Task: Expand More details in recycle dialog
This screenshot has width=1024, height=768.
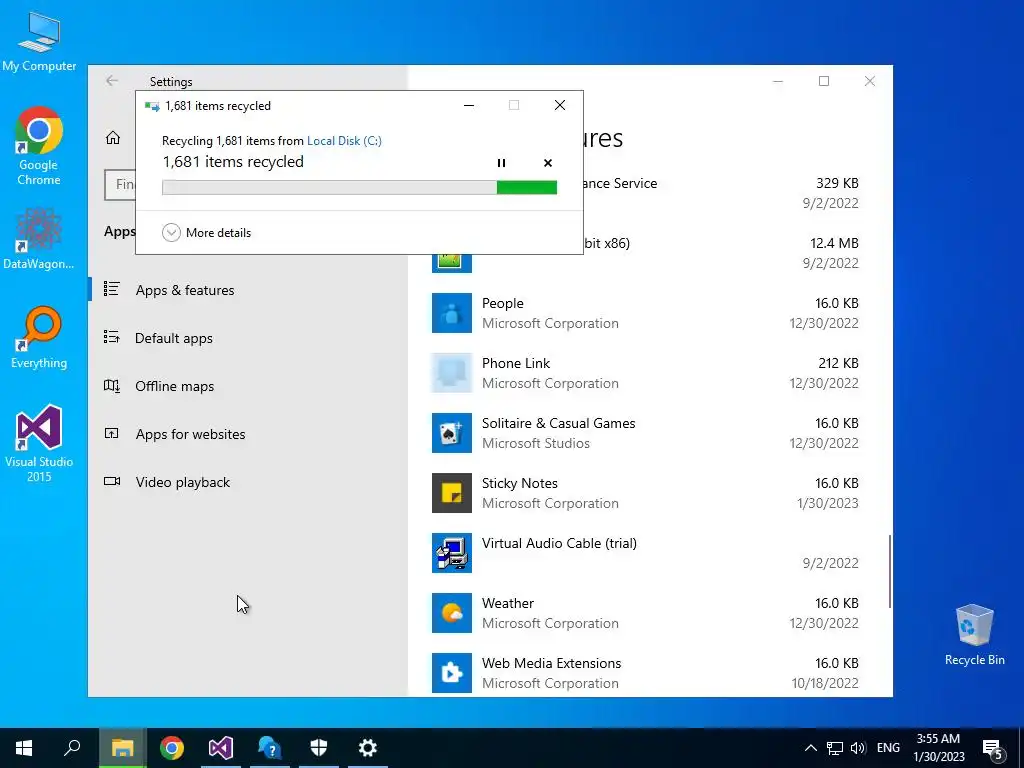Action: 206,232
